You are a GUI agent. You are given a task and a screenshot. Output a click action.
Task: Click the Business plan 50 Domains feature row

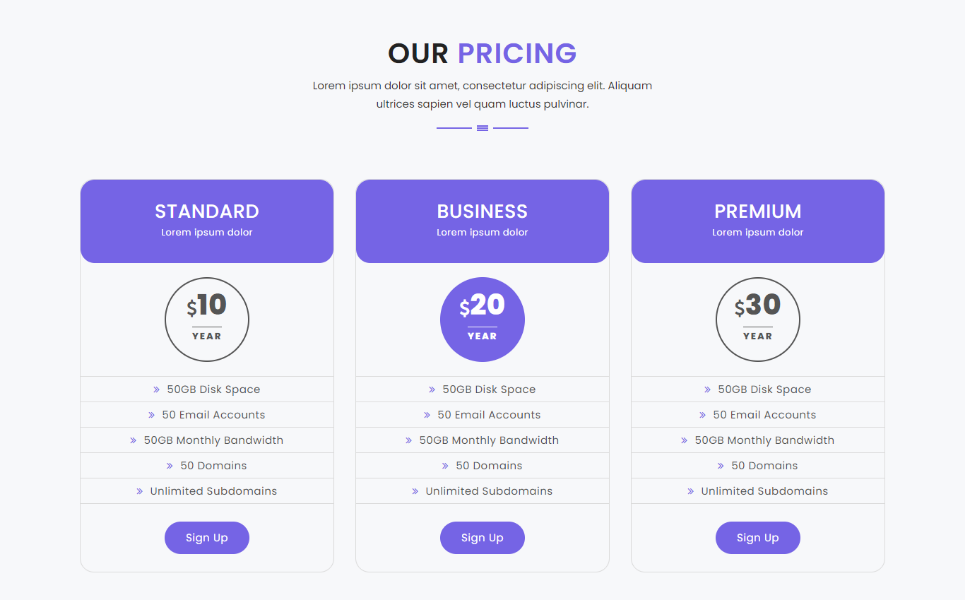pyautogui.click(x=482, y=466)
